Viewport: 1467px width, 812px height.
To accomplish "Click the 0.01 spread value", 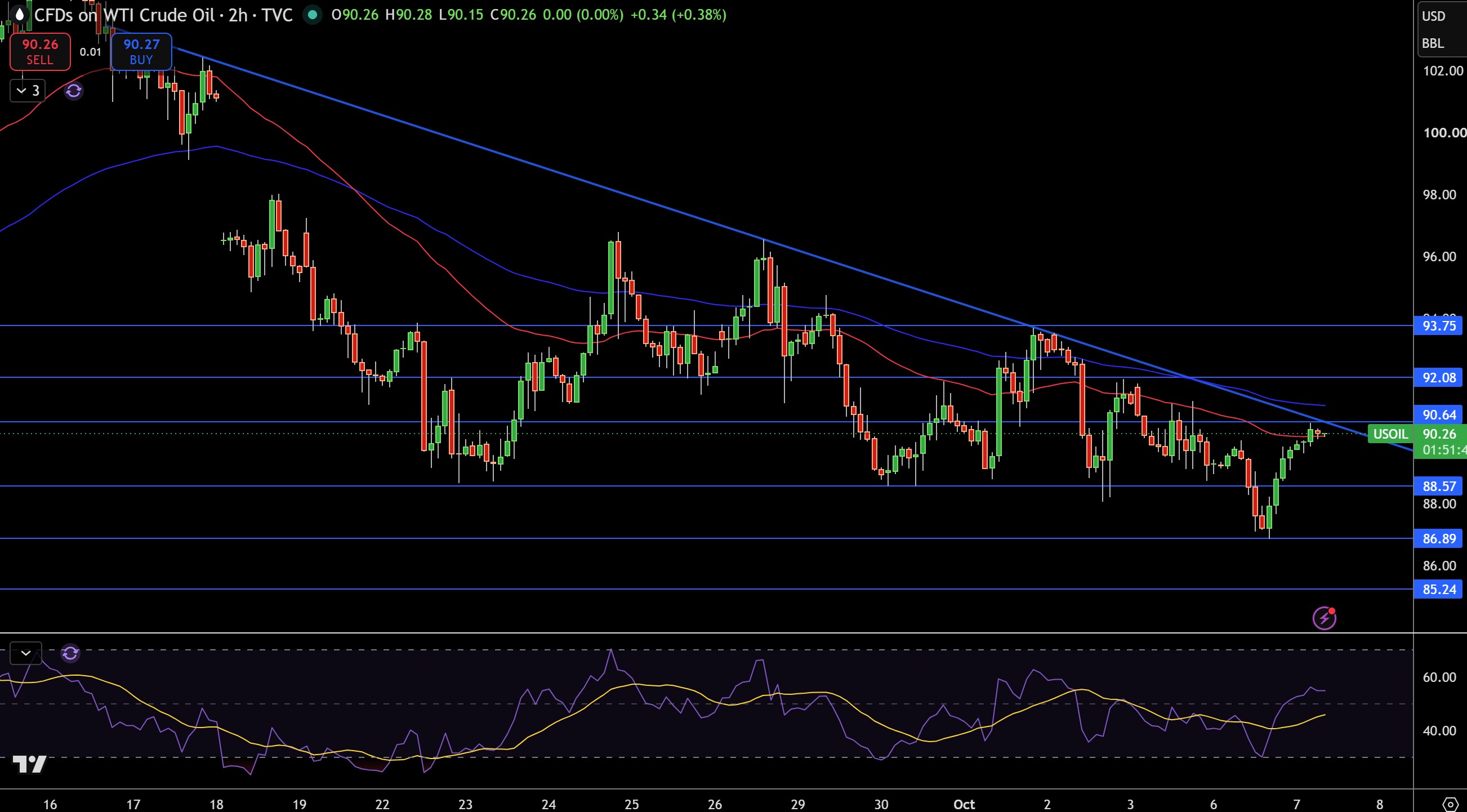I will click(x=91, y=52).
